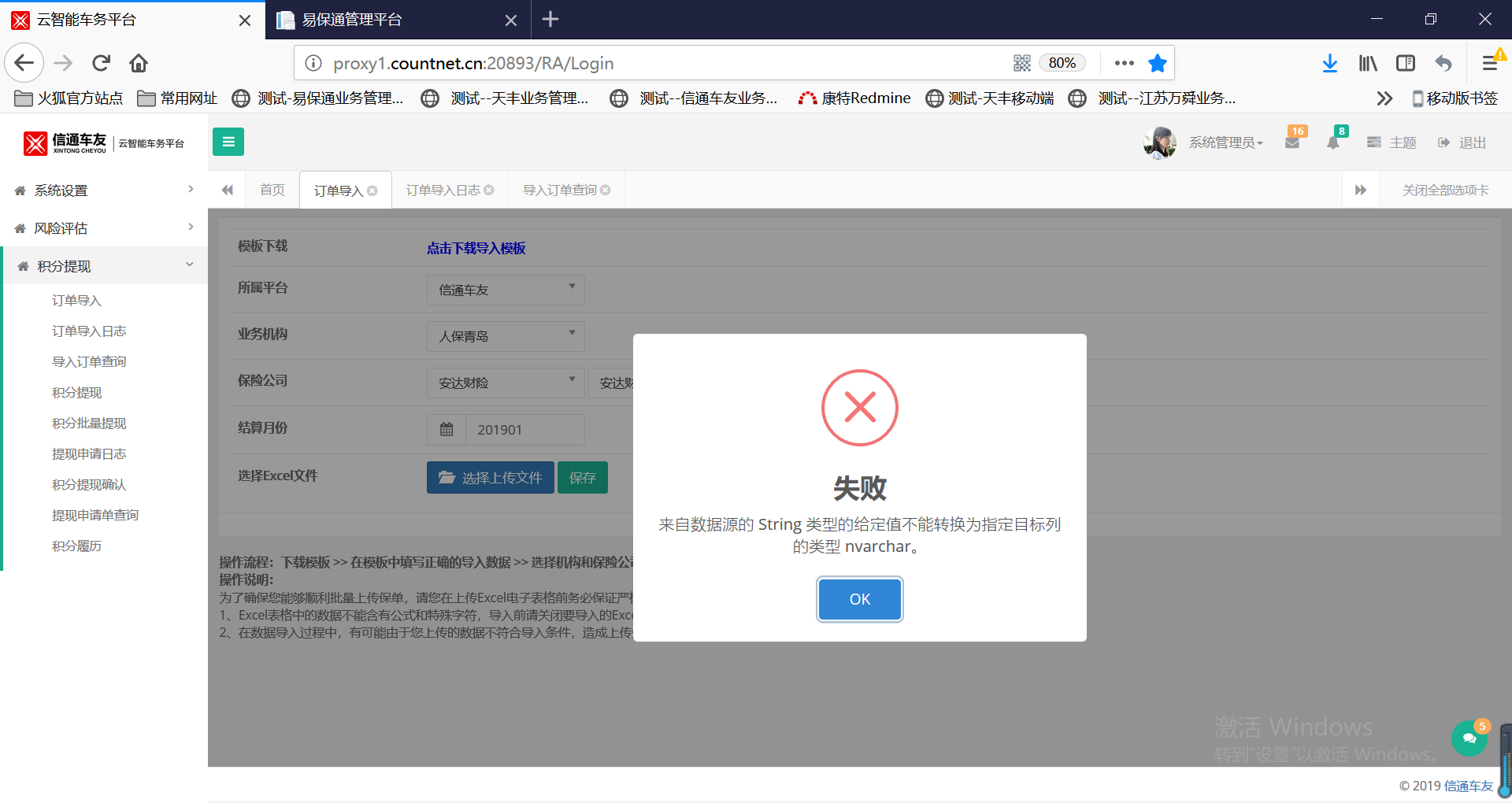Click the calendar icon beside 201901
Viewport: 1512px width, 803px height.
pyautogui.click(x=447, y=430)
